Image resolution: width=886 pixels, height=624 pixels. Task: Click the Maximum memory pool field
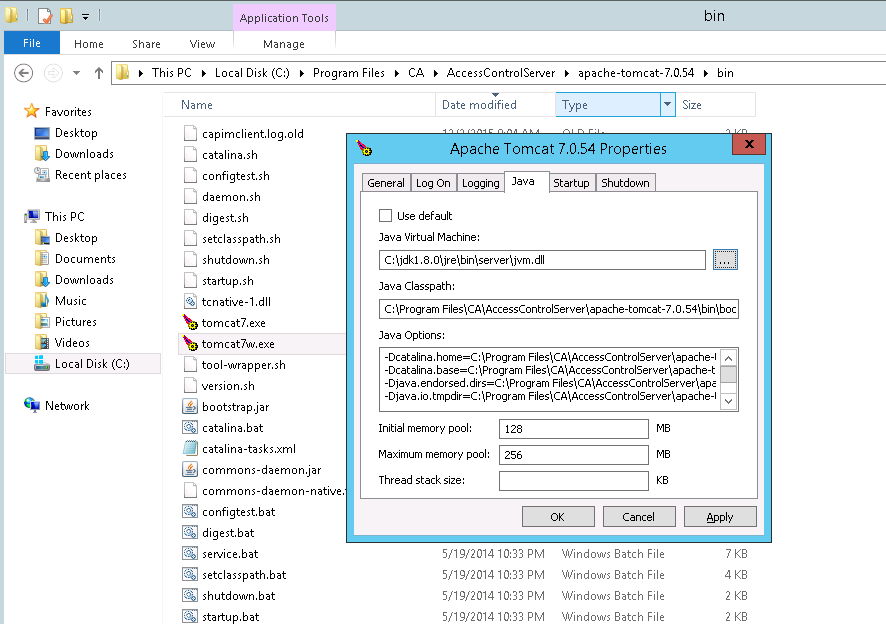point(574,454)
